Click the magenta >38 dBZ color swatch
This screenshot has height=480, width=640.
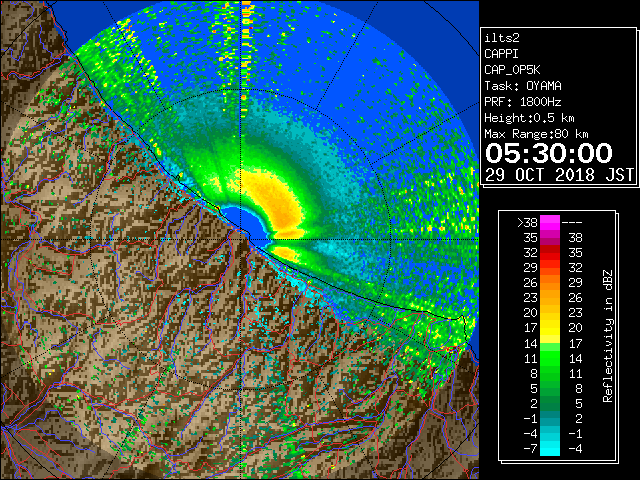tap(550, 222)
